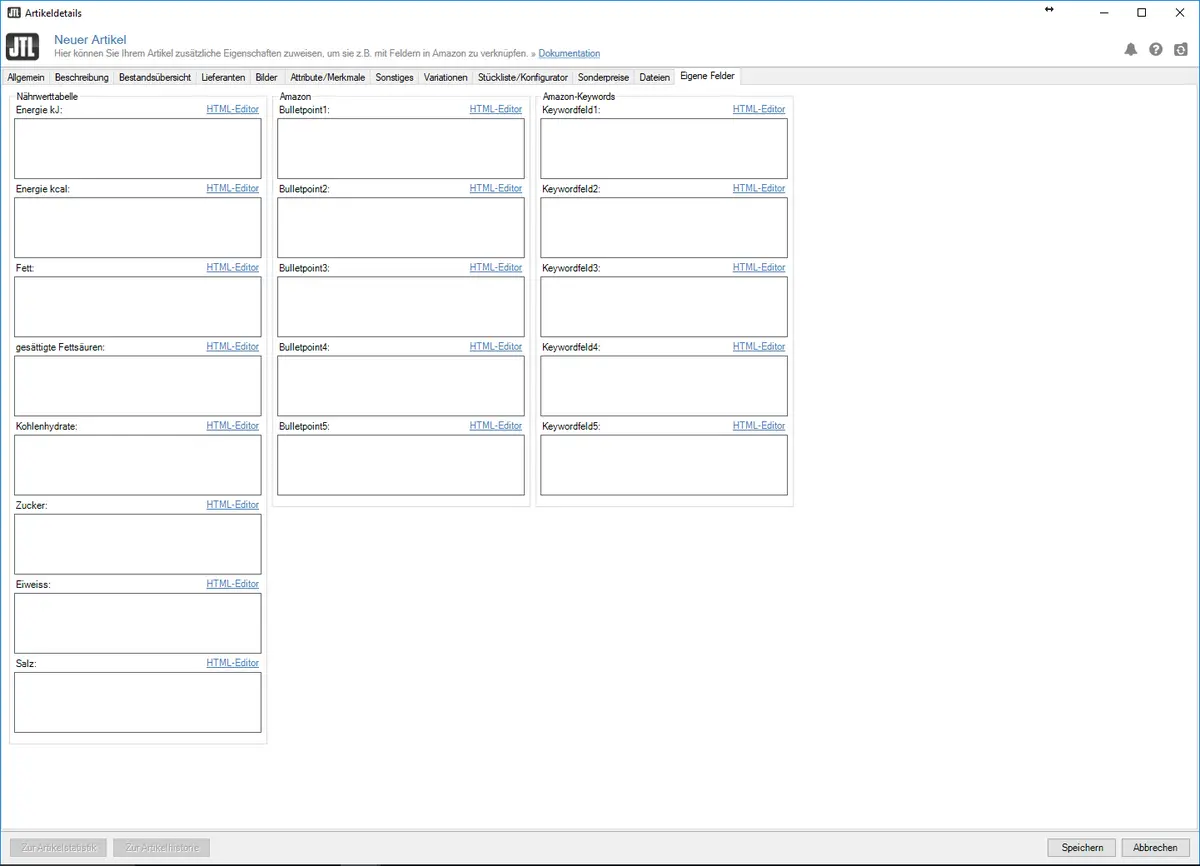
Task: Click the Zur Artikelstatistik button
Action: 60,848
